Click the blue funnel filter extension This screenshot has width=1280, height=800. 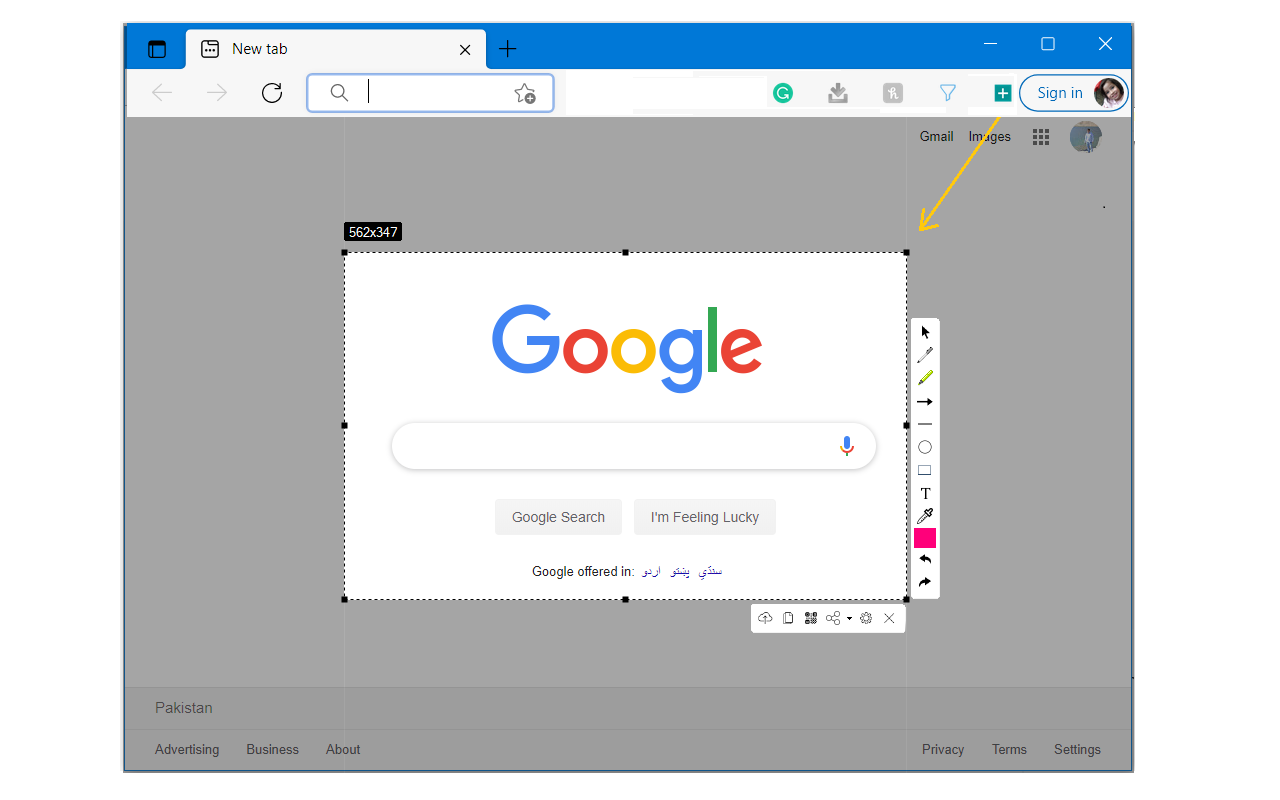click(x=948, y=93)
